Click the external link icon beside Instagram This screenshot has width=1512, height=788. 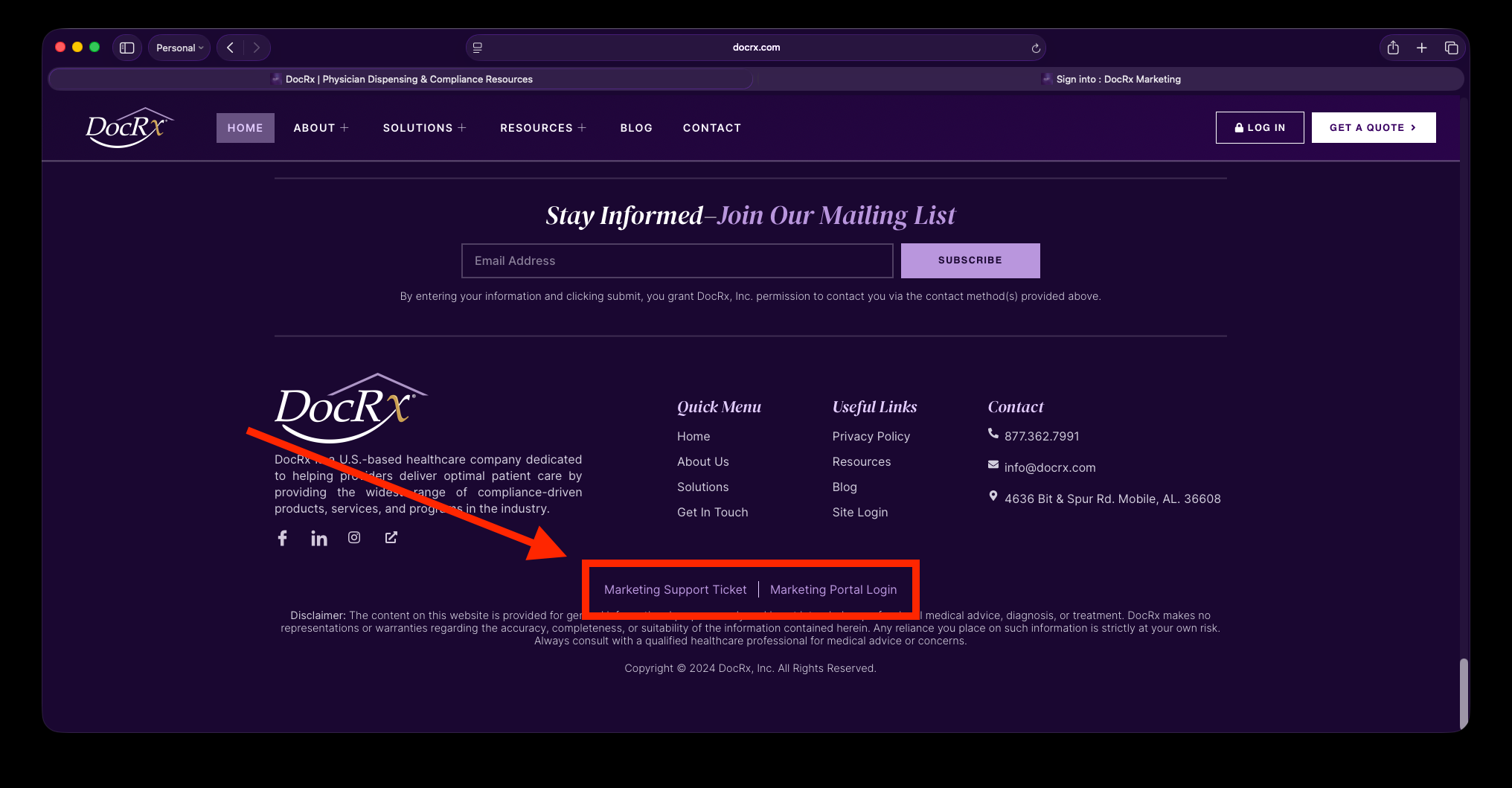pyautogui.click(x=391, y=537)
